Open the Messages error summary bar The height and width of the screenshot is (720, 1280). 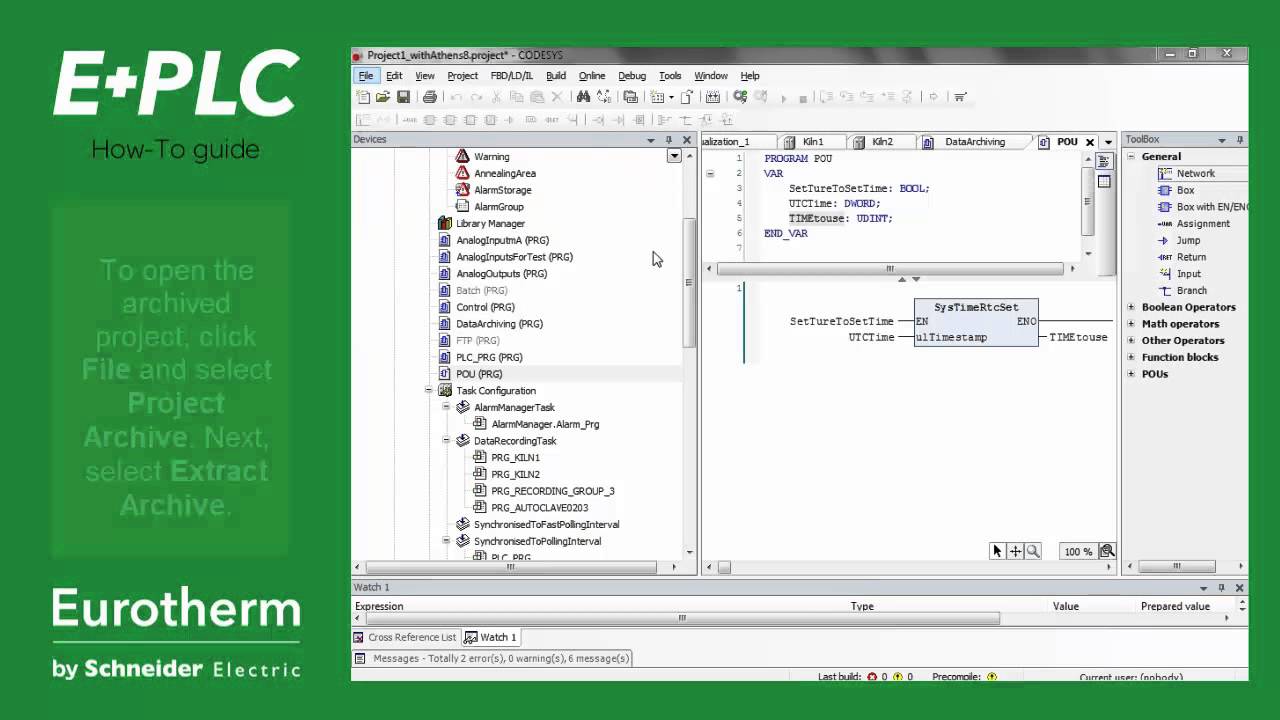493,658
